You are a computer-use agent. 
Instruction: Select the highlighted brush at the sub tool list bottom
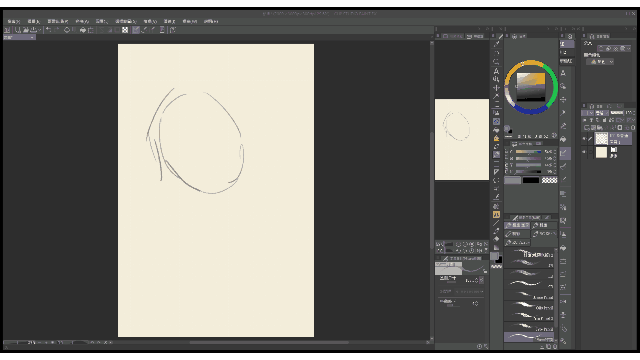529,337
